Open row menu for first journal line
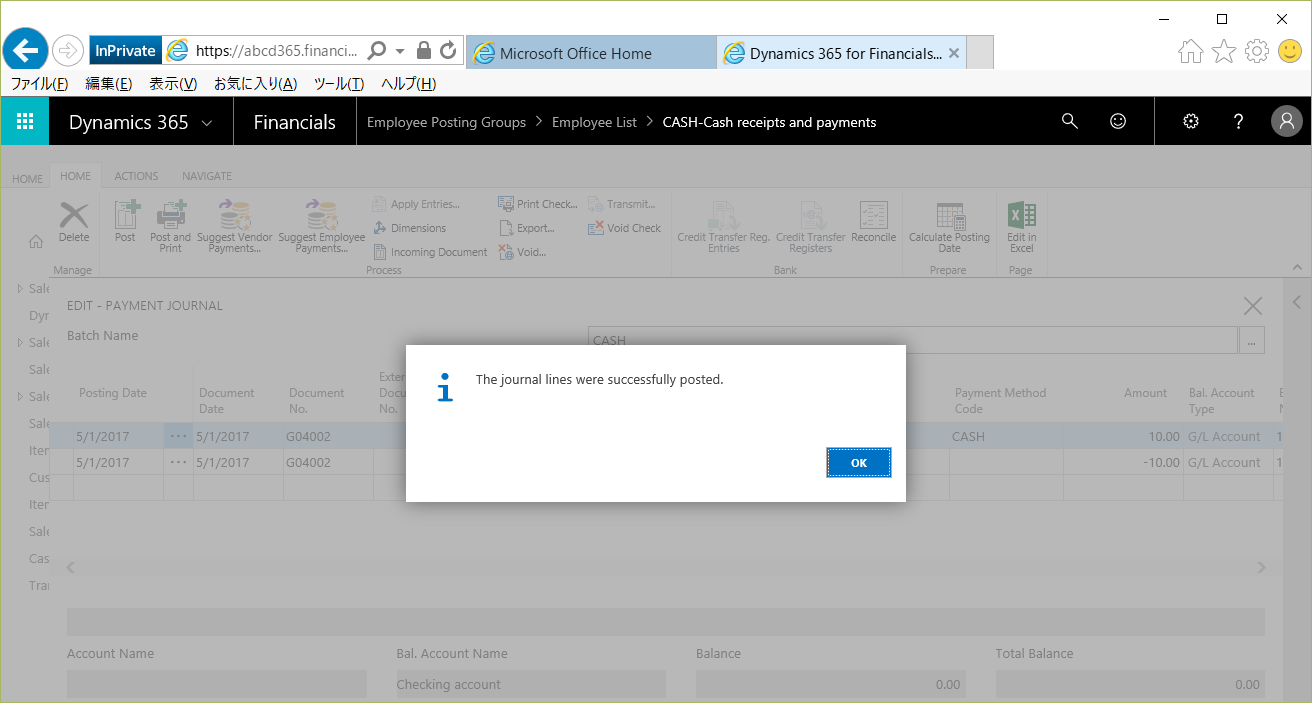The width and height of the screenshot is (1312, 703). click(178, 436)
